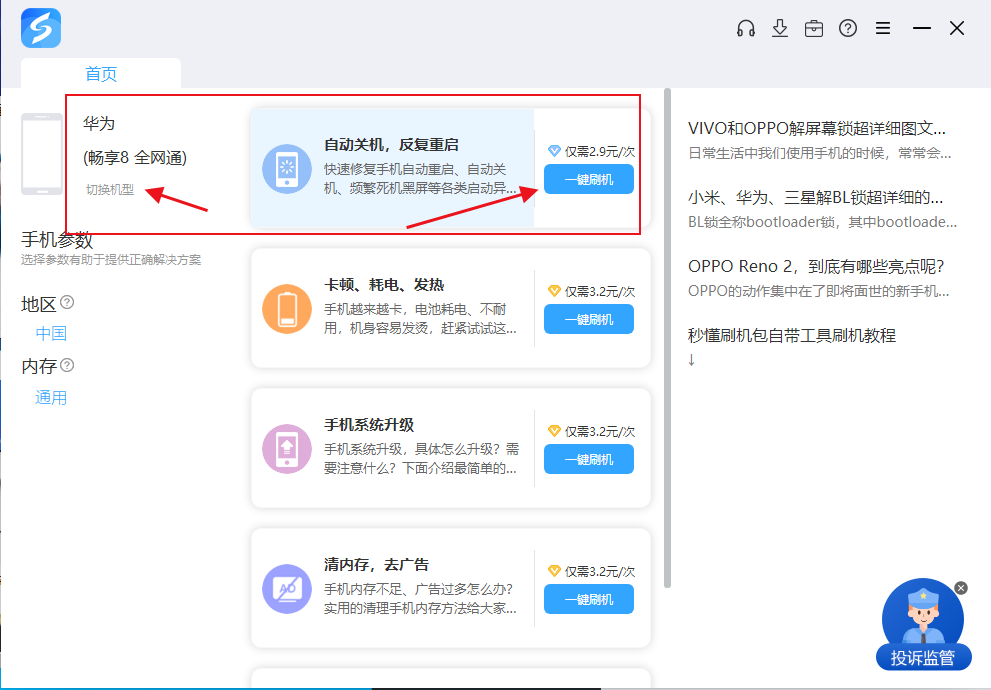Click 切换机型 to change phone model
The width and height of the screenshot is (991, 690).
click(110, 190)
